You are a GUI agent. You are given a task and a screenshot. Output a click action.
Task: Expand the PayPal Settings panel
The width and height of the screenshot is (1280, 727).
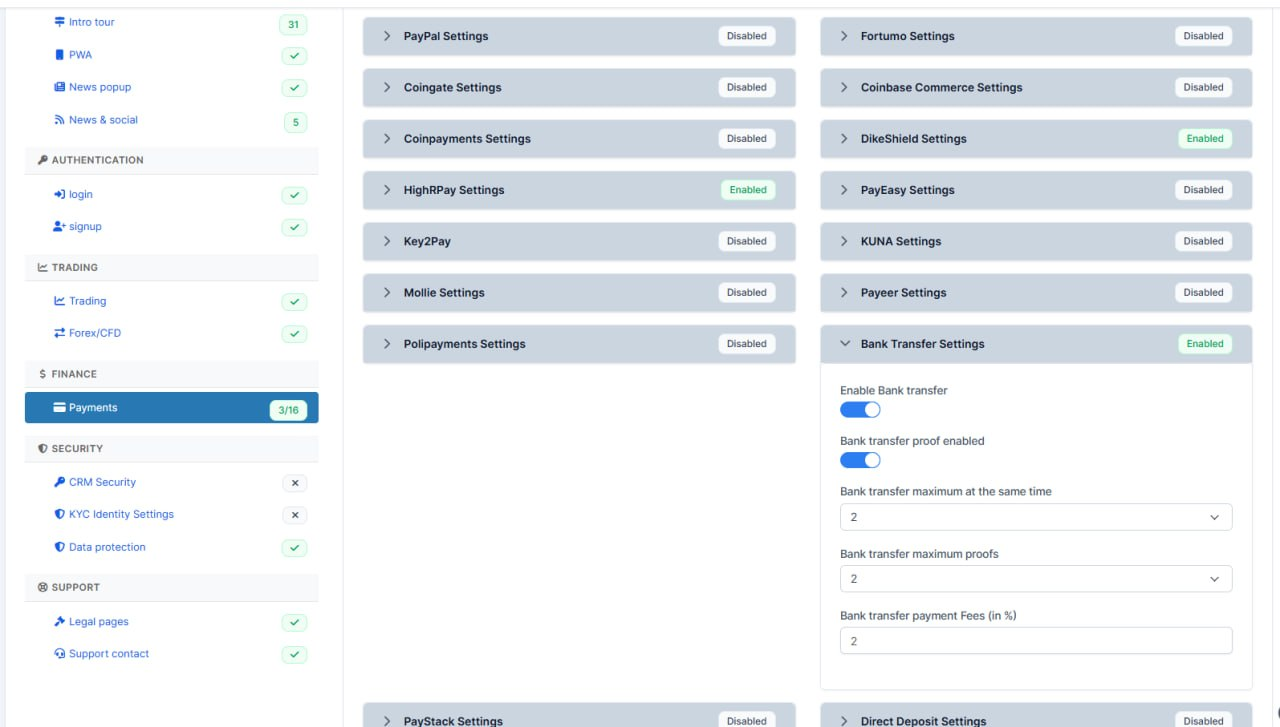click(579, 36)
